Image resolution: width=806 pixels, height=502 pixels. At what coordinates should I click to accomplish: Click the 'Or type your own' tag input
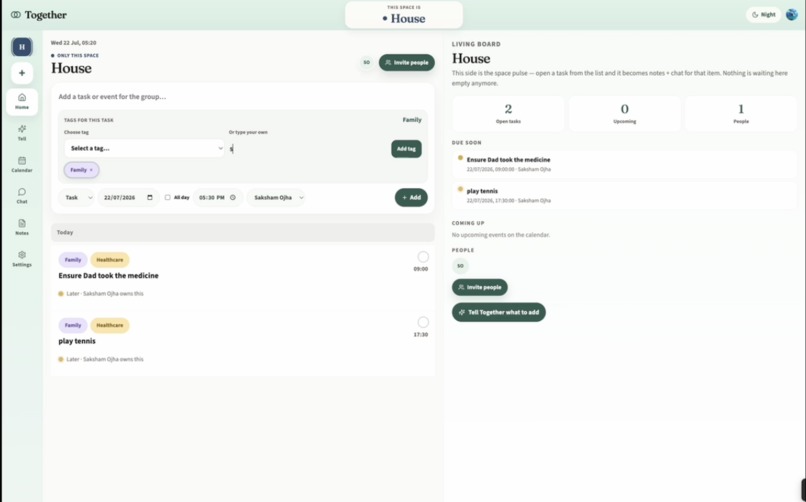coord(307,148)
